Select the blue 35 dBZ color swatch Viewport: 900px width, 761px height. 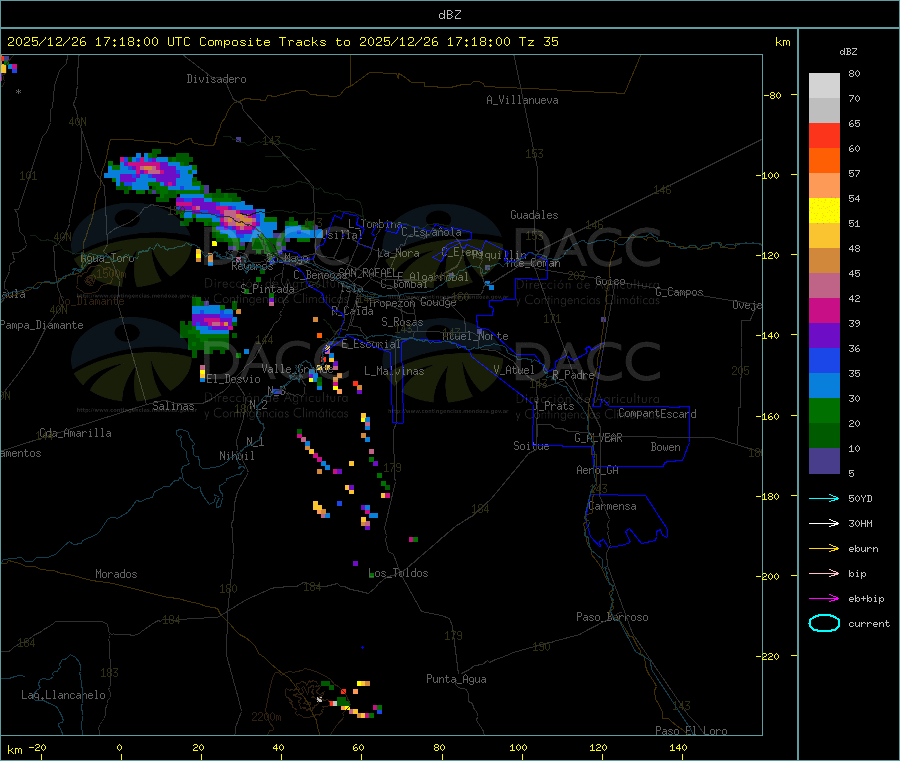click(x=824, y=360)
